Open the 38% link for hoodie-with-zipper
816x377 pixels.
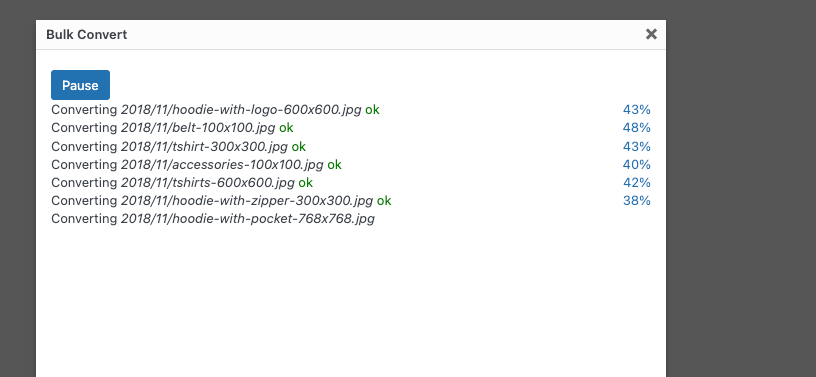636,200
